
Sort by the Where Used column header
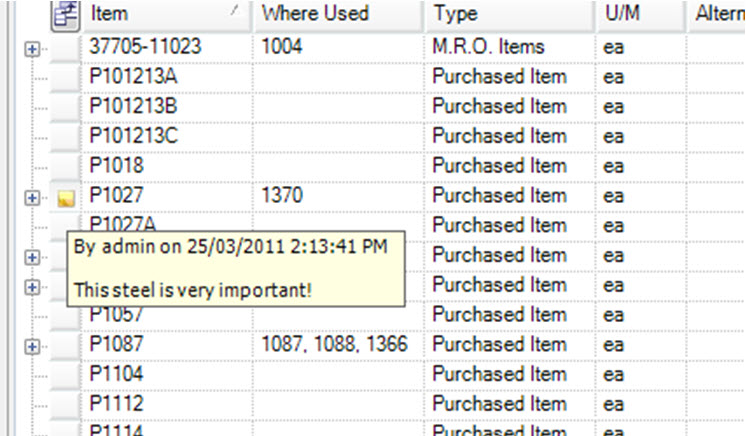pyautogui.click(x=315, y=14)
